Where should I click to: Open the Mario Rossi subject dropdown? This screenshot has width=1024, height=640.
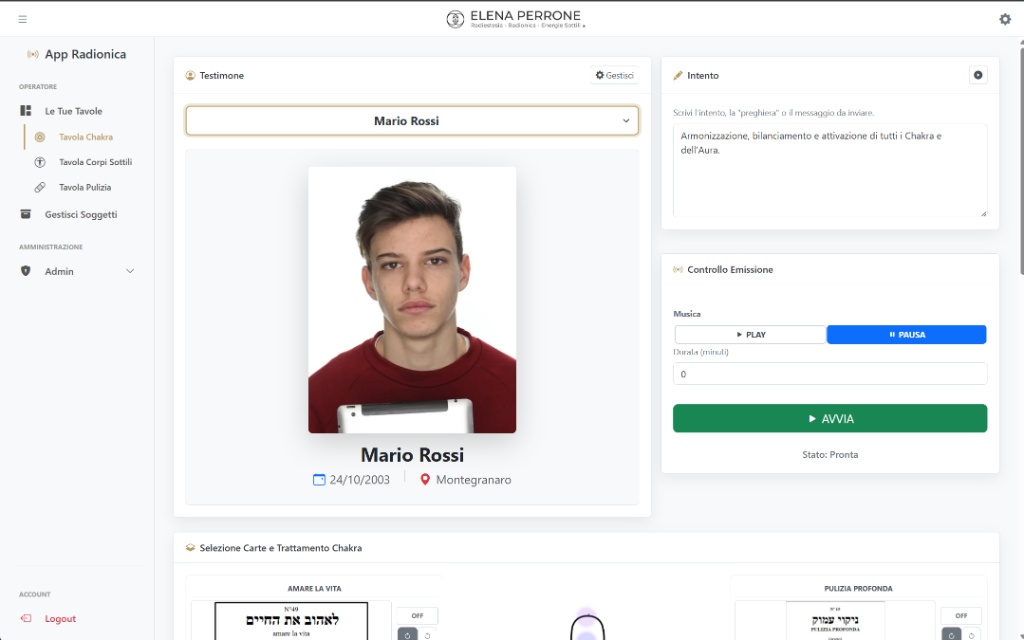tap(412, 121)
